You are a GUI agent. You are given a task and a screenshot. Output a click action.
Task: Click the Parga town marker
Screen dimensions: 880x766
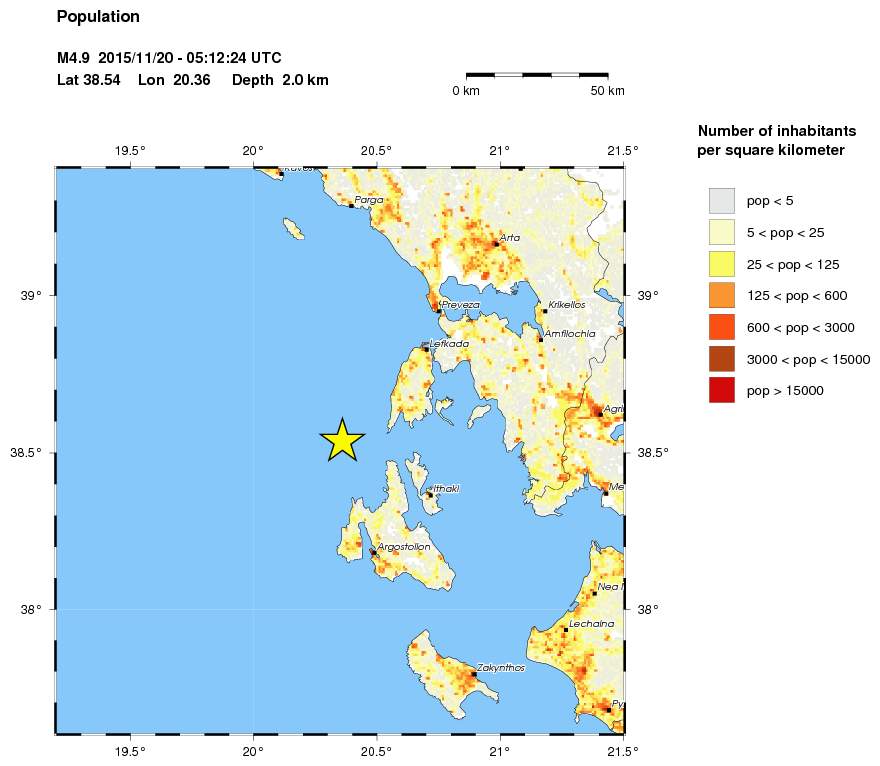(x=351, y=205)
